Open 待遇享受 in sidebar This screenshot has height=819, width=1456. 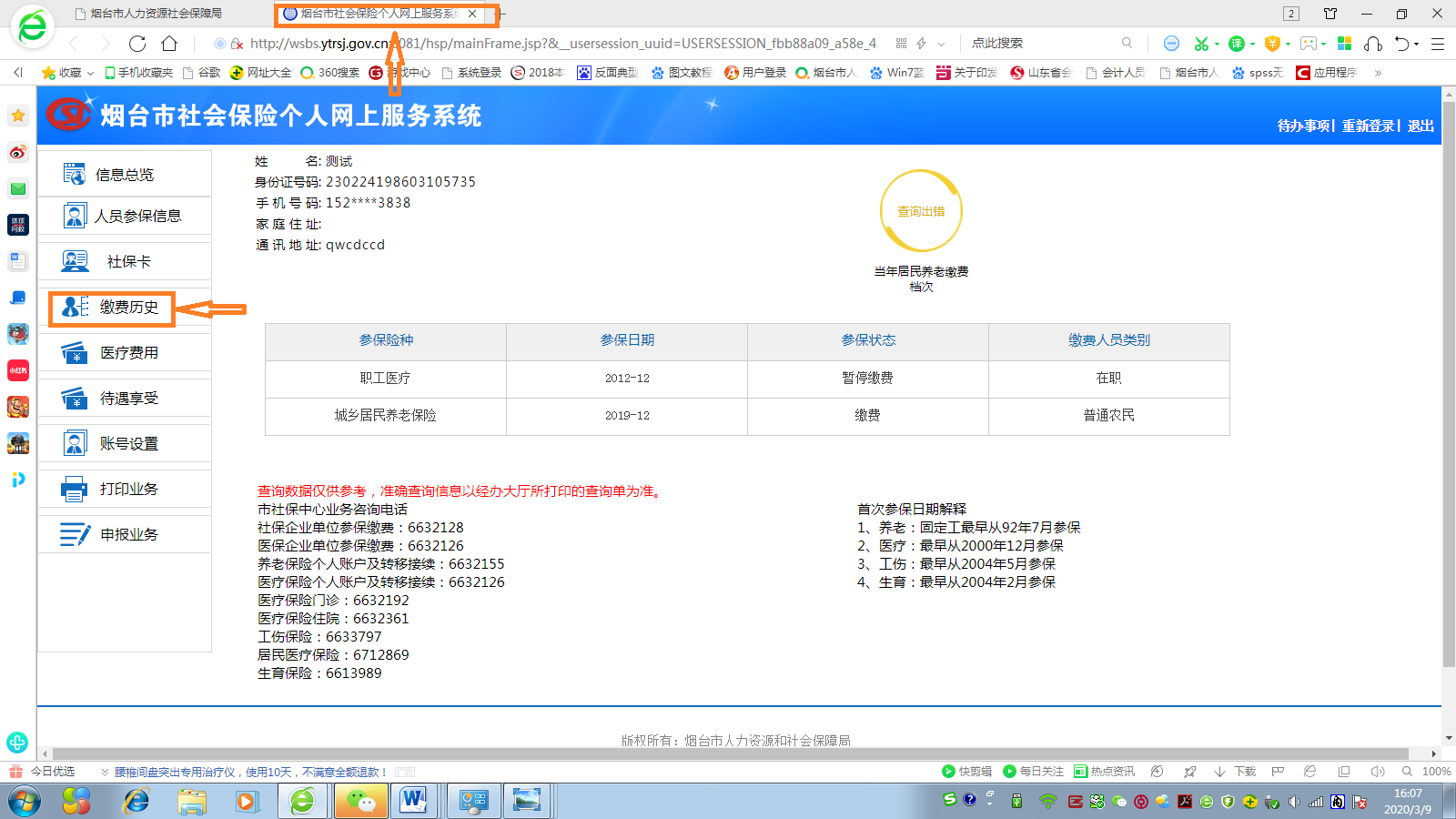(x=125, y=398)
